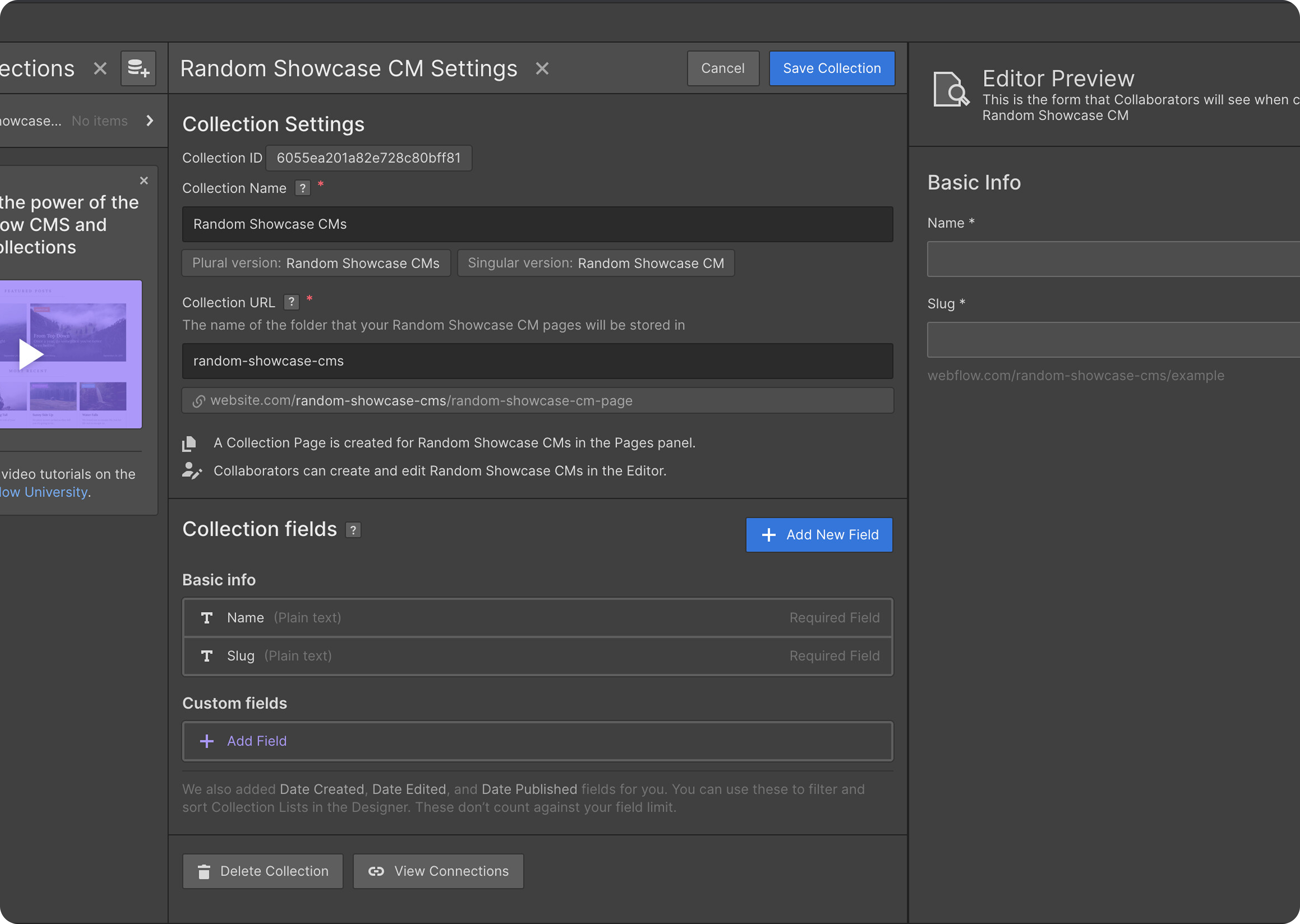The image size is (1300, 924).
Task: Click 'Required Field' label on Name row
Action: (834, 617)
